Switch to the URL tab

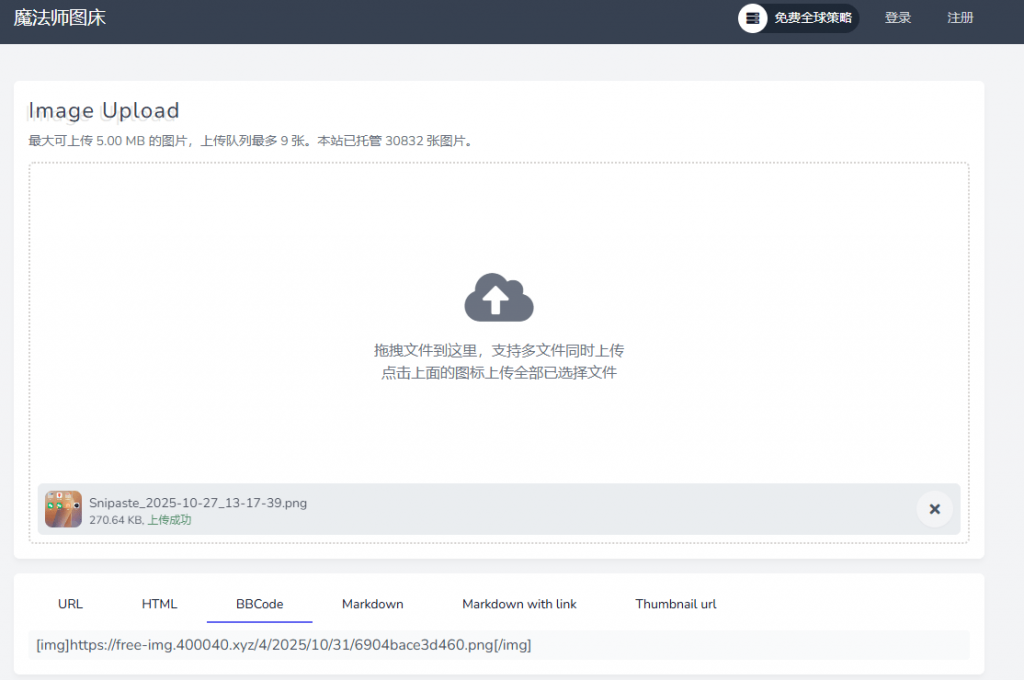click(70, 604)
